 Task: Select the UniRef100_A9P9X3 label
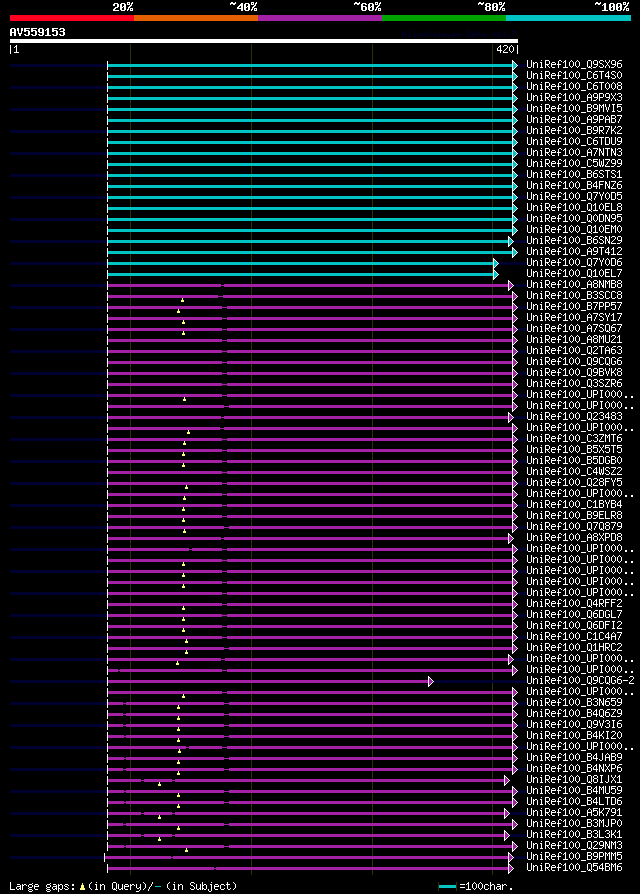pos(574,98)
